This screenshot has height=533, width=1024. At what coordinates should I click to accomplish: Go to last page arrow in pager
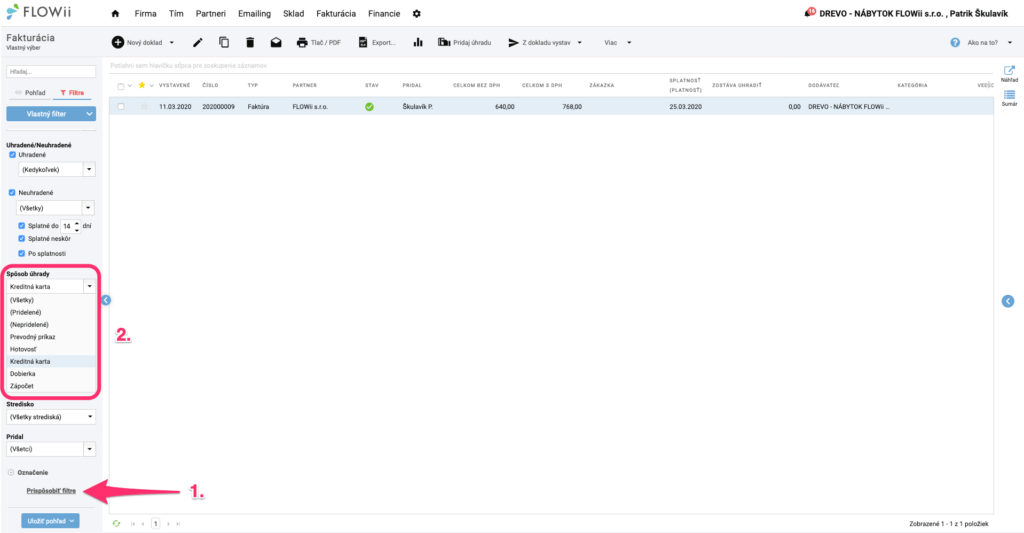(178, 523)
